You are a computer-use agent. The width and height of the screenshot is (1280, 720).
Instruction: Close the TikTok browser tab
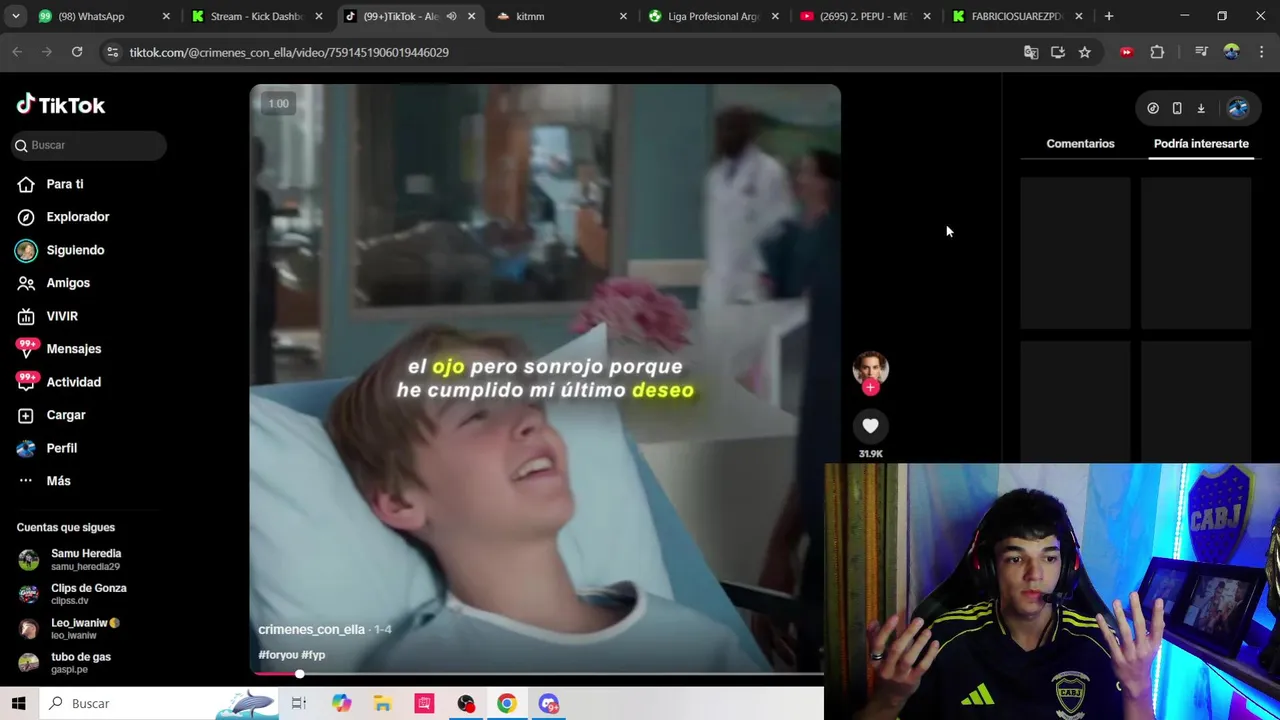471,16
